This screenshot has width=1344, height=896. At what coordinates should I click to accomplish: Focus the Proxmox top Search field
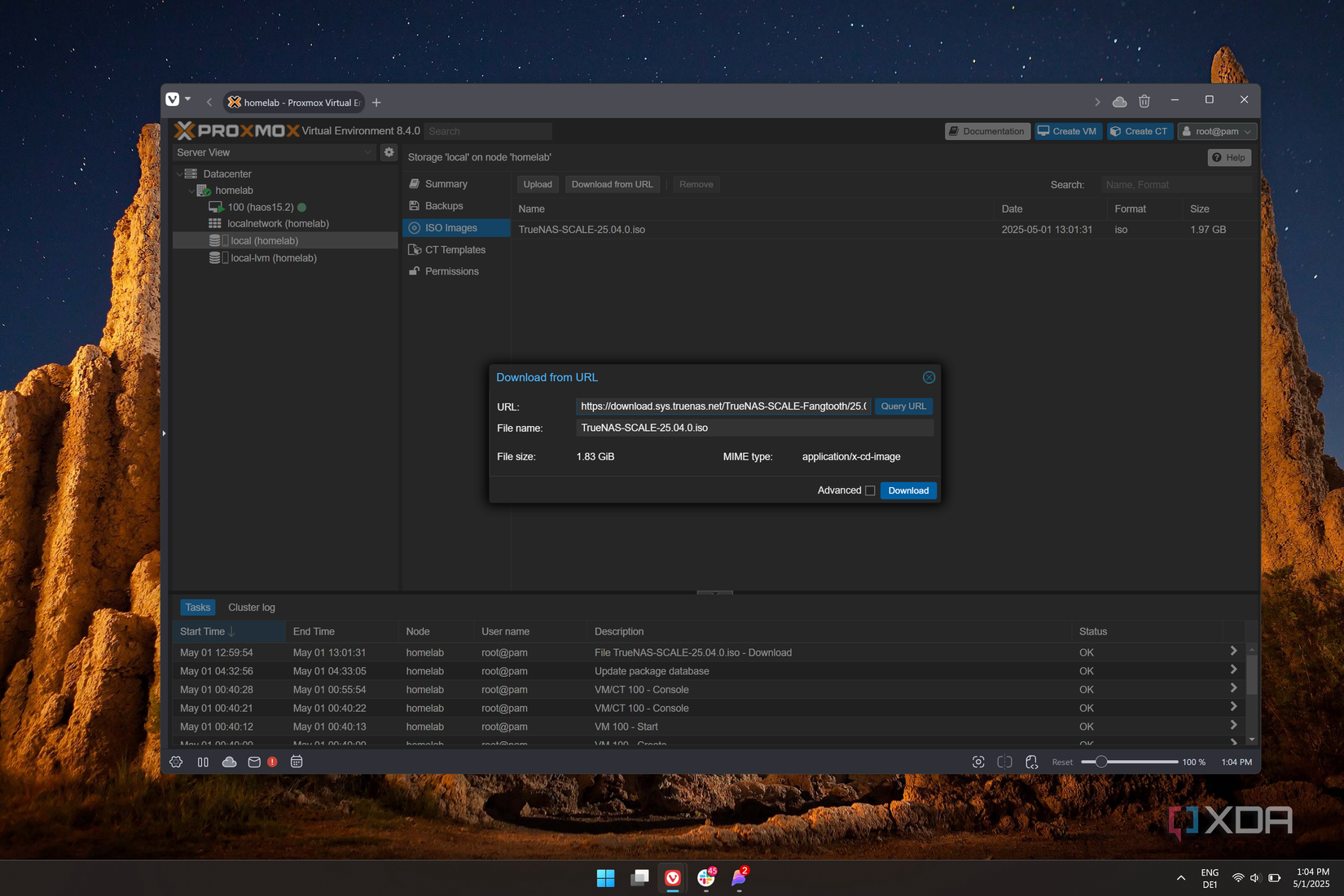pyautogui.click(x=488, y=131)
